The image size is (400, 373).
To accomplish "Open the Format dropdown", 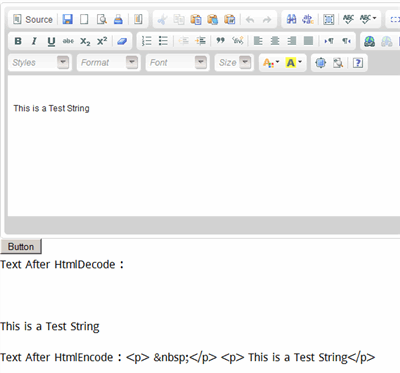I will point(109,62).
